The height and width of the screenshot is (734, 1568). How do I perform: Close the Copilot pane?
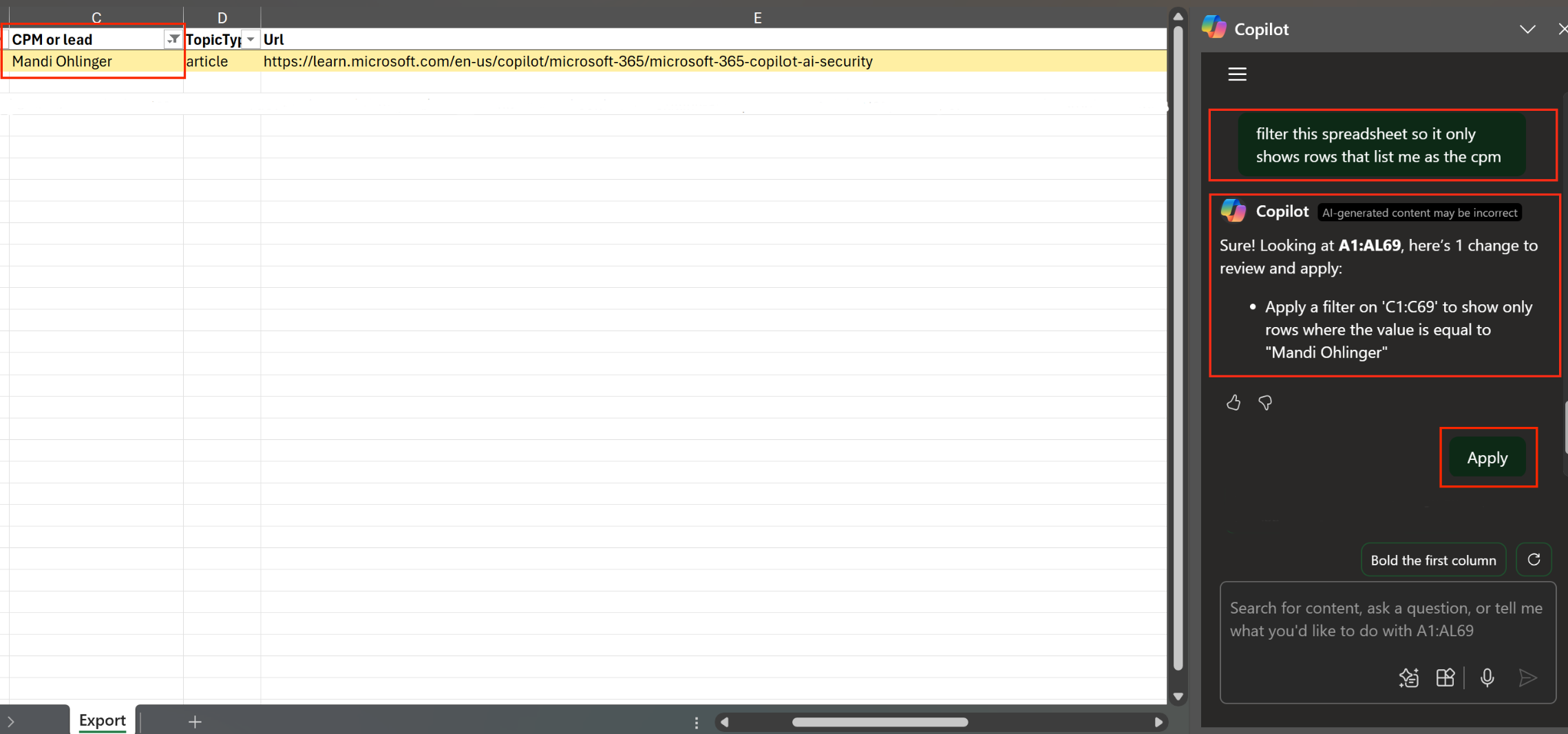(1562, 29)
